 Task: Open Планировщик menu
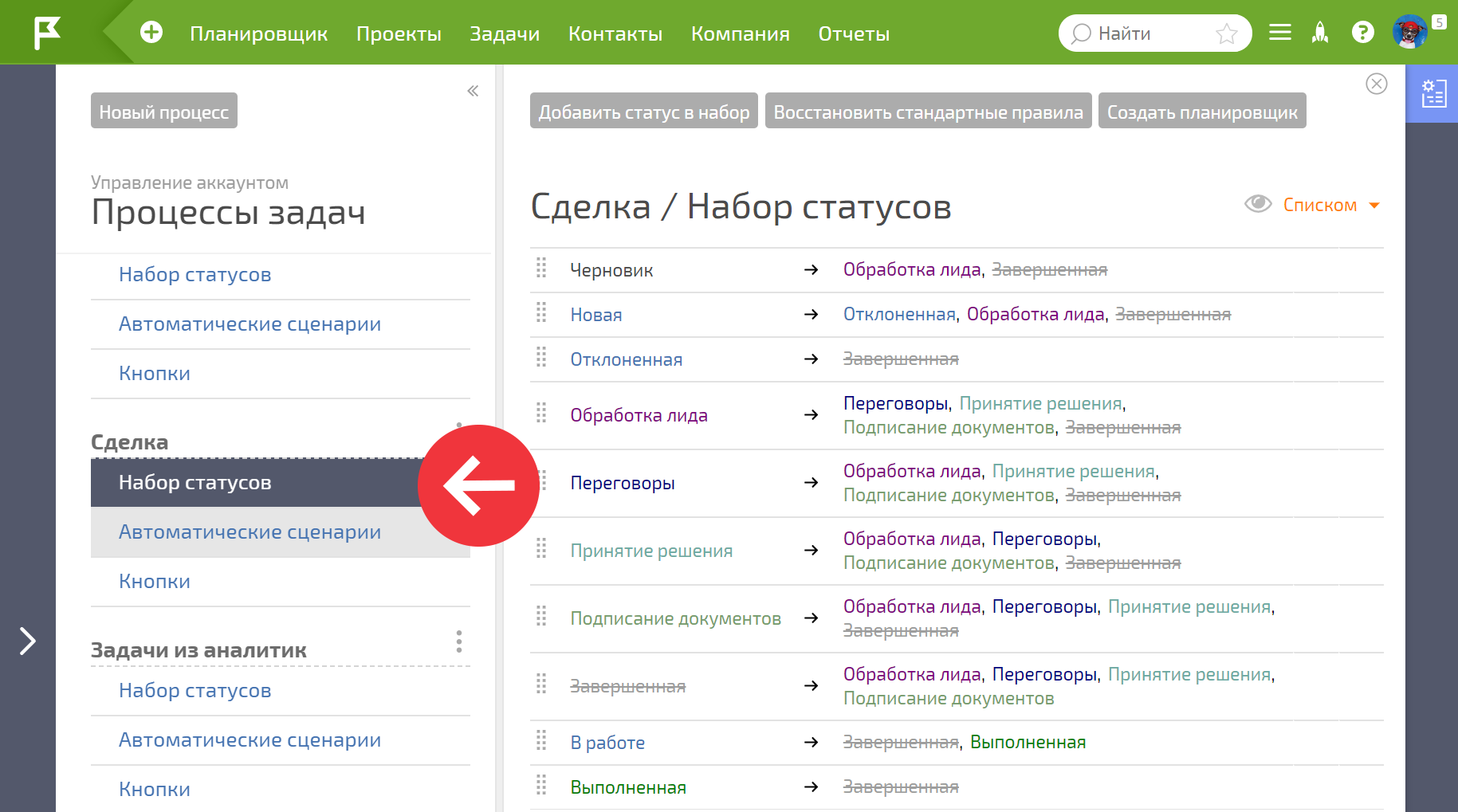(x=259, y=33)
